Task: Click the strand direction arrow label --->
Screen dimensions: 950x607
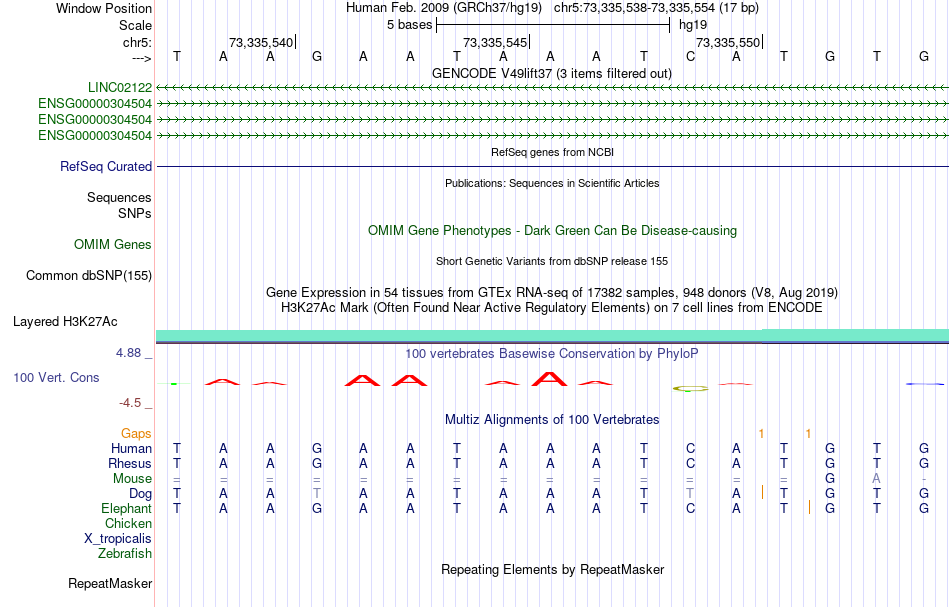Action: pyautogui.click(x=142, y=59)
